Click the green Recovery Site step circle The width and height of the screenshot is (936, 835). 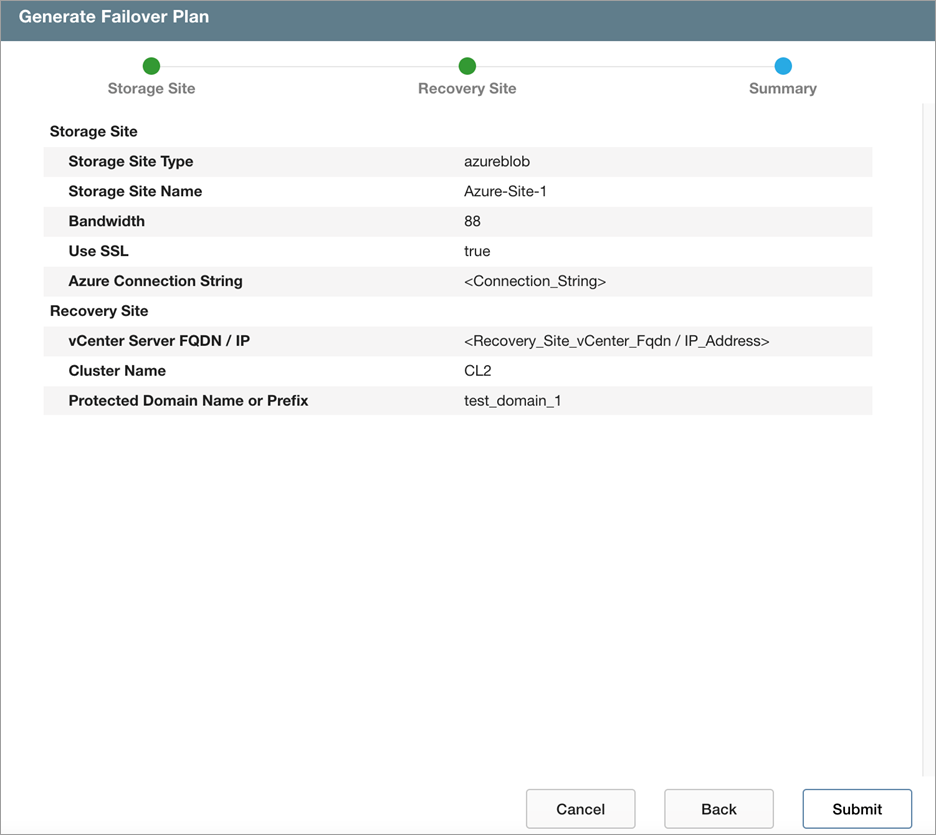click(467, 66)
